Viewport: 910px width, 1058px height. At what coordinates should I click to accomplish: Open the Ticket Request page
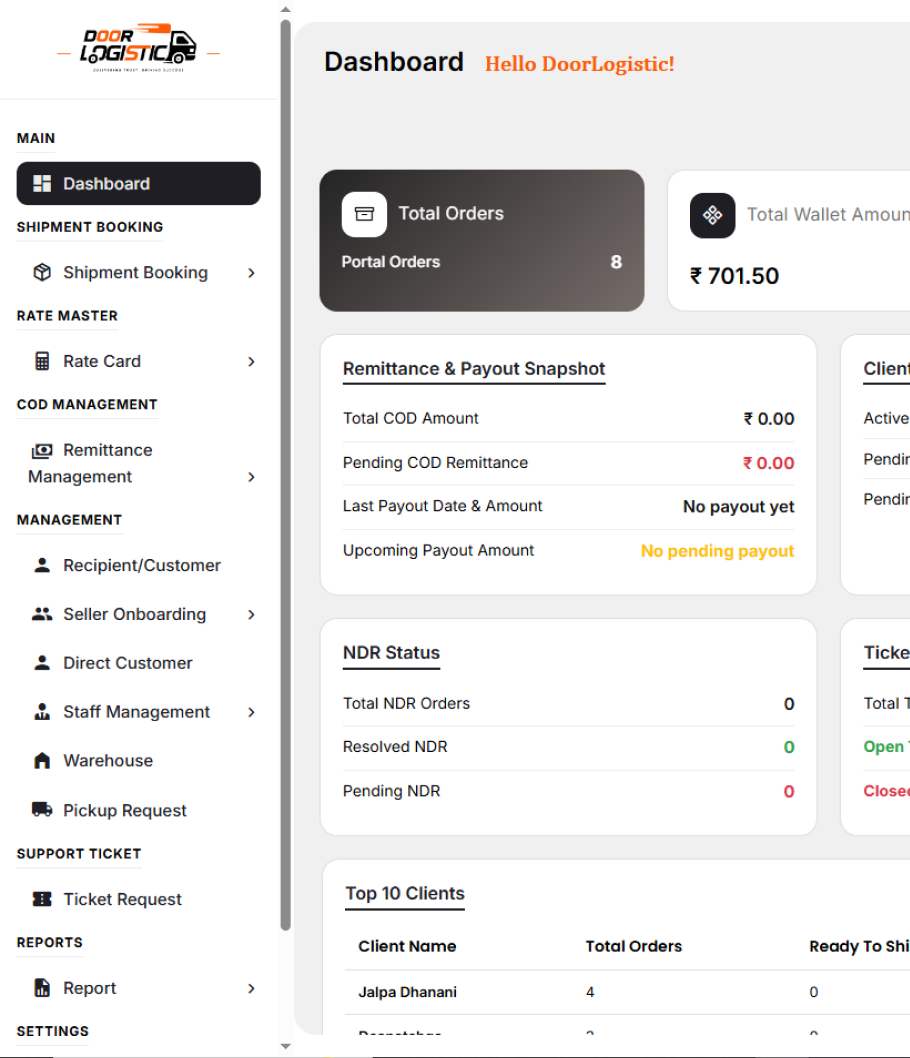pos(138,899)
